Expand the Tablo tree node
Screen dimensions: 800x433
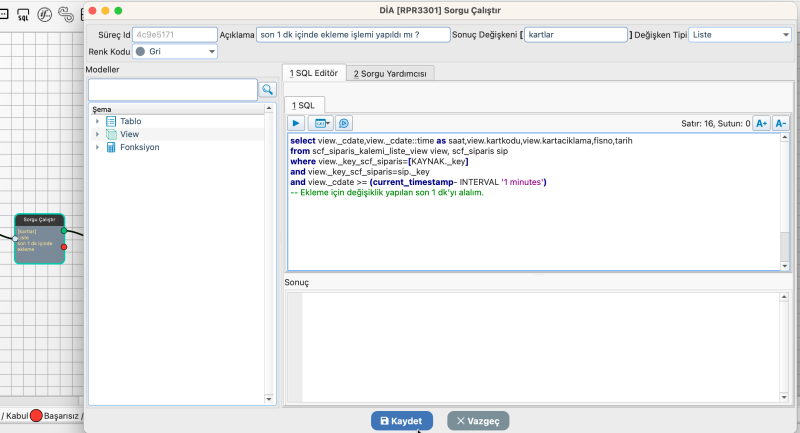[x=98, y=121]
